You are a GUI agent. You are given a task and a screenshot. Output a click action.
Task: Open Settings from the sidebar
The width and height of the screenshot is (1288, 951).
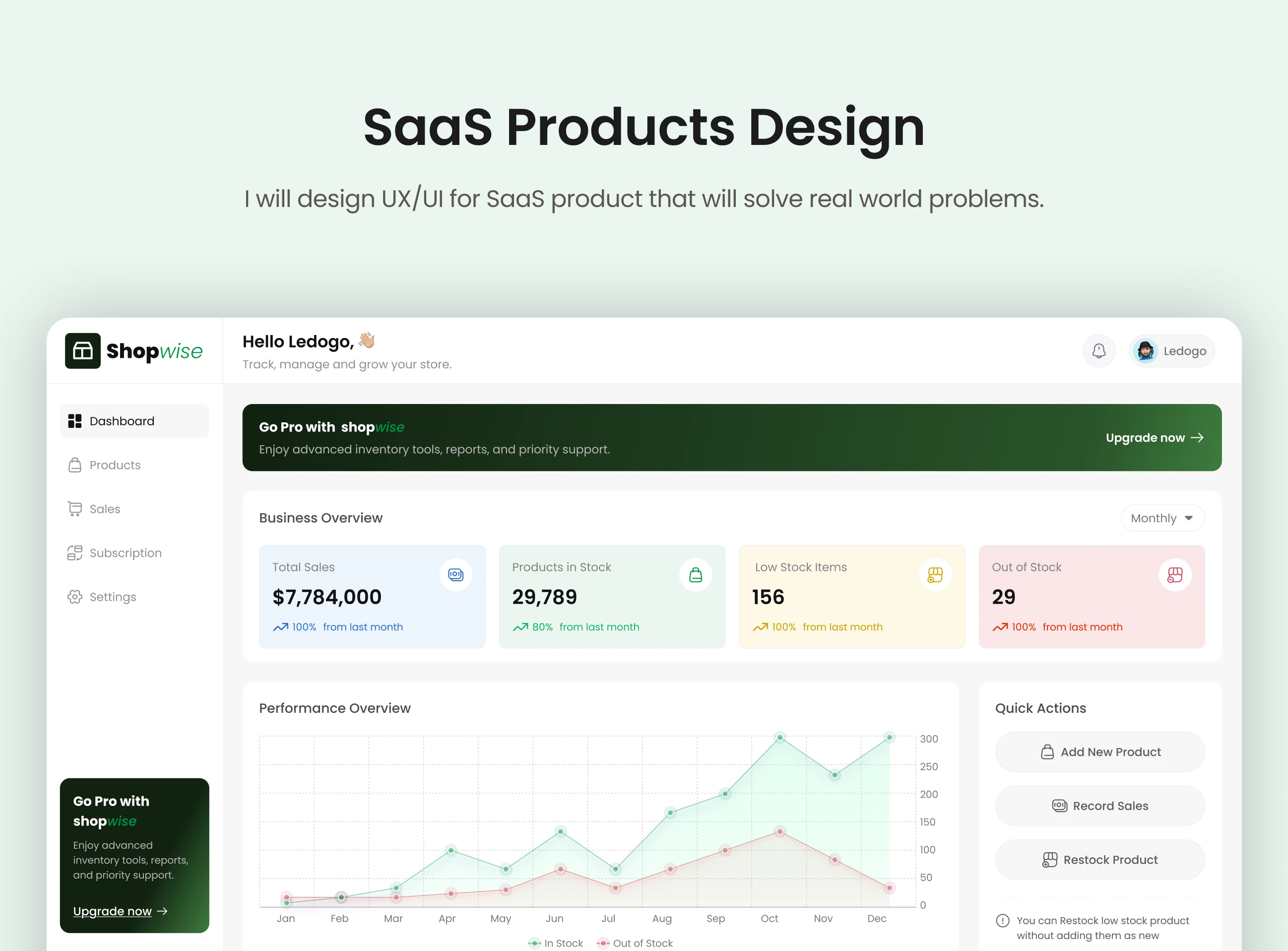click(112, 597)
